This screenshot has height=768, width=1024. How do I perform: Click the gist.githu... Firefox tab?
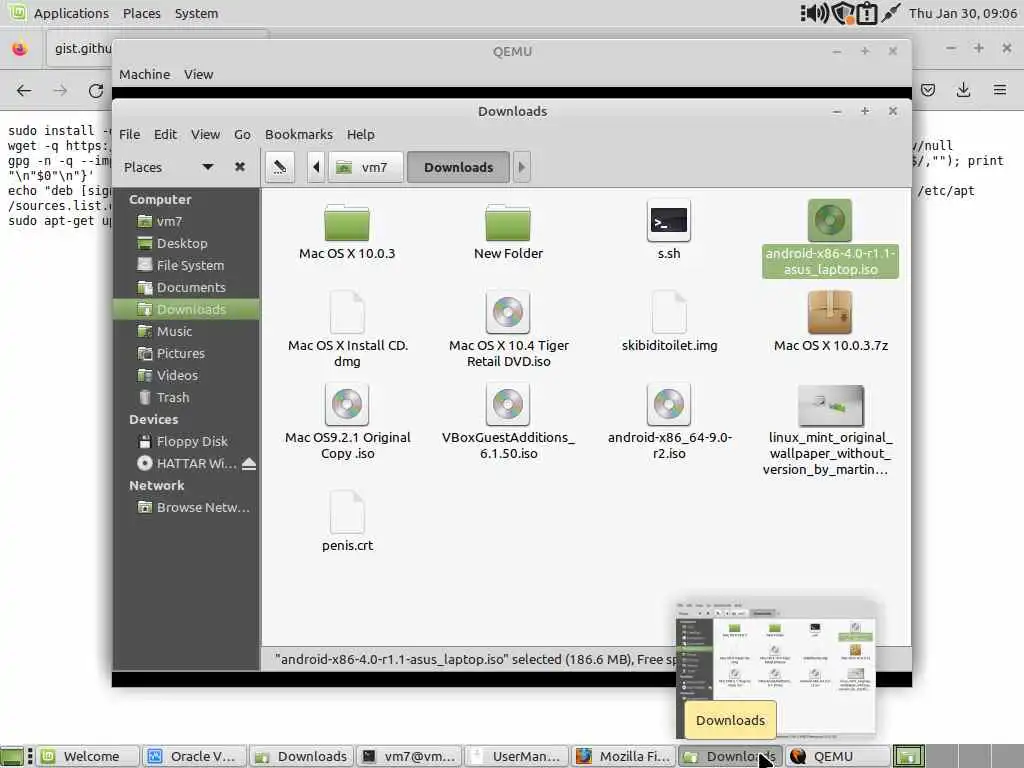tap(82, 48)
